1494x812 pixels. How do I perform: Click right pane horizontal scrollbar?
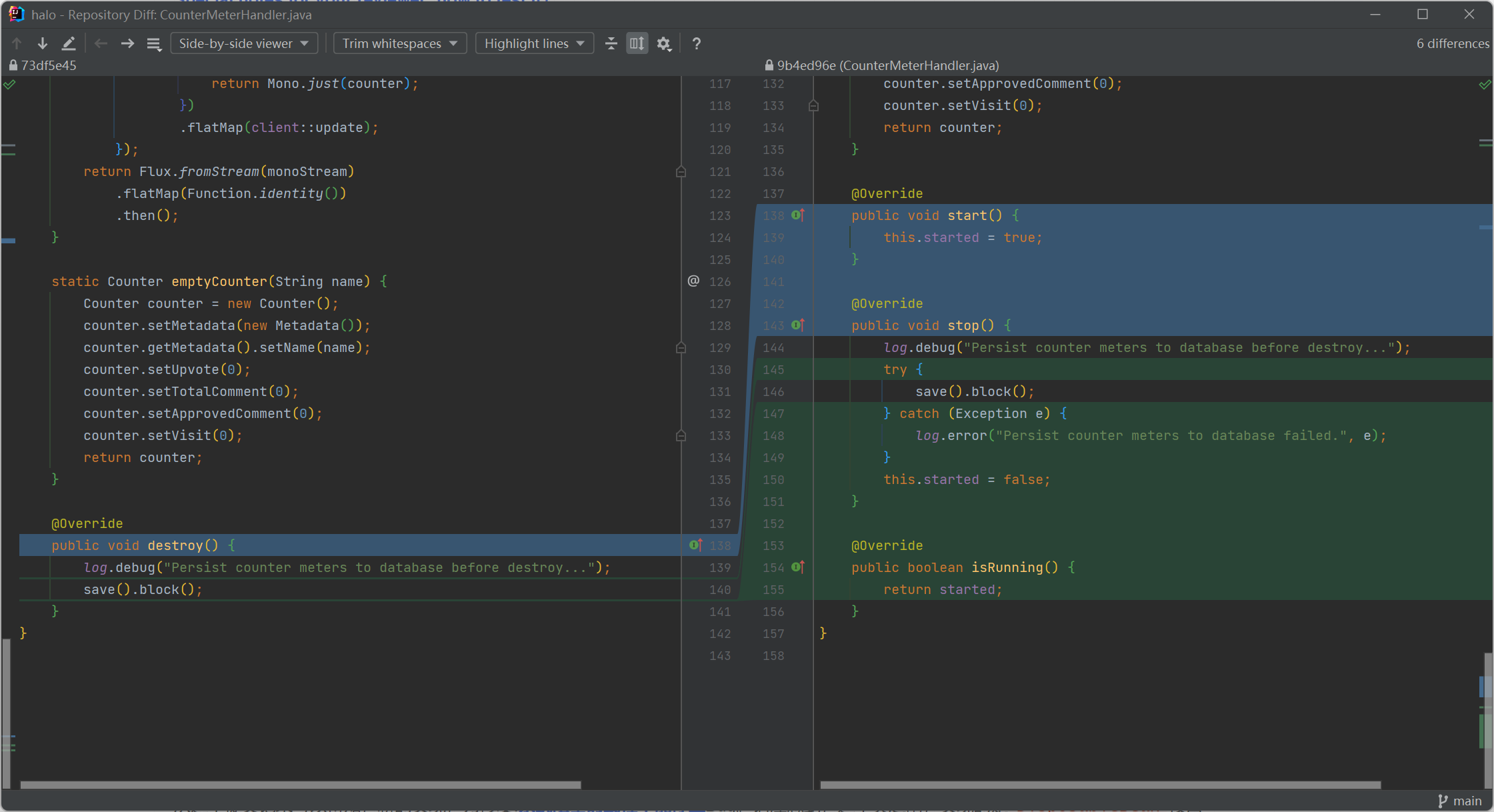[x=1100, y=785]
